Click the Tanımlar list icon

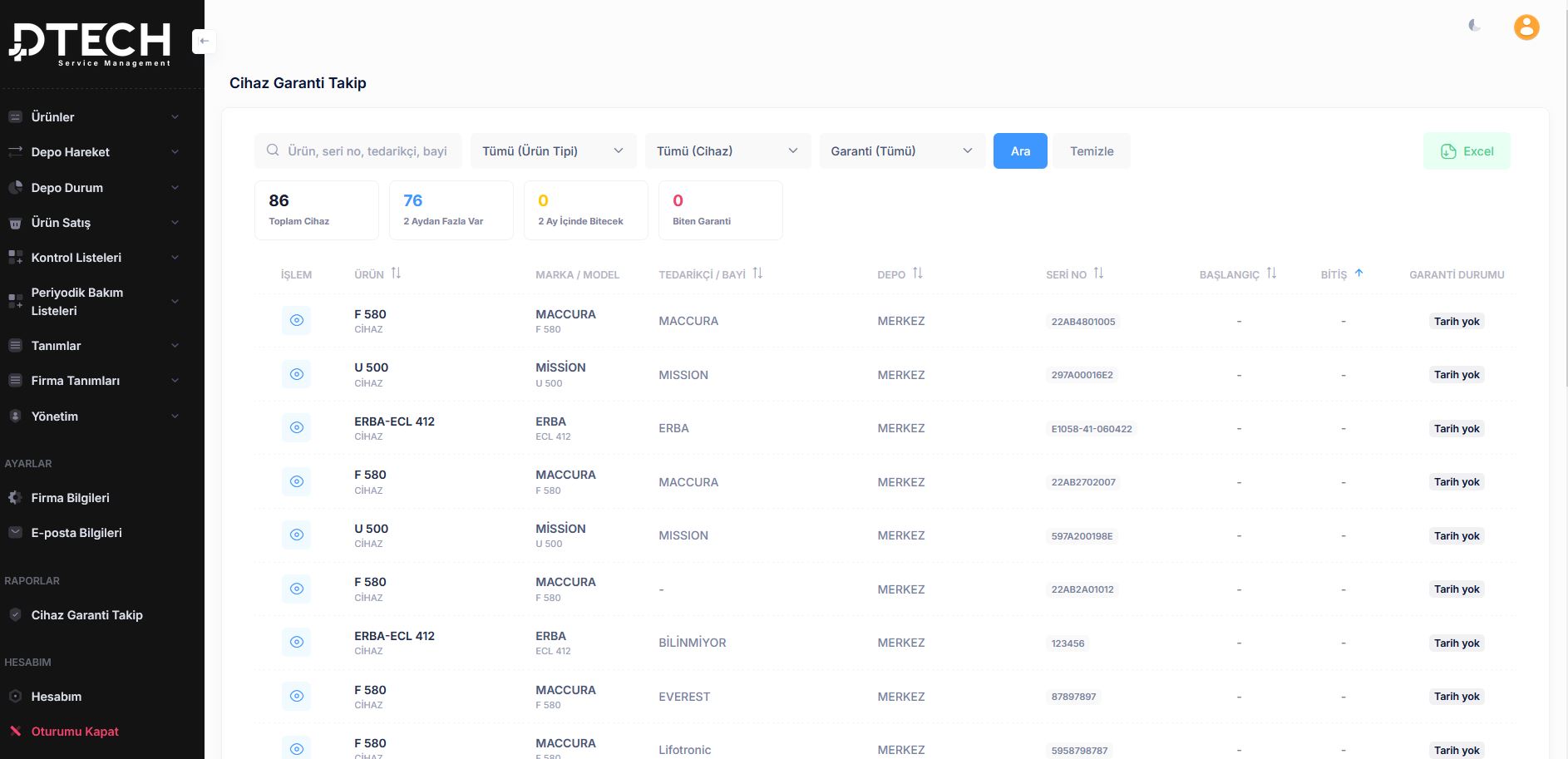click(15, 346)
